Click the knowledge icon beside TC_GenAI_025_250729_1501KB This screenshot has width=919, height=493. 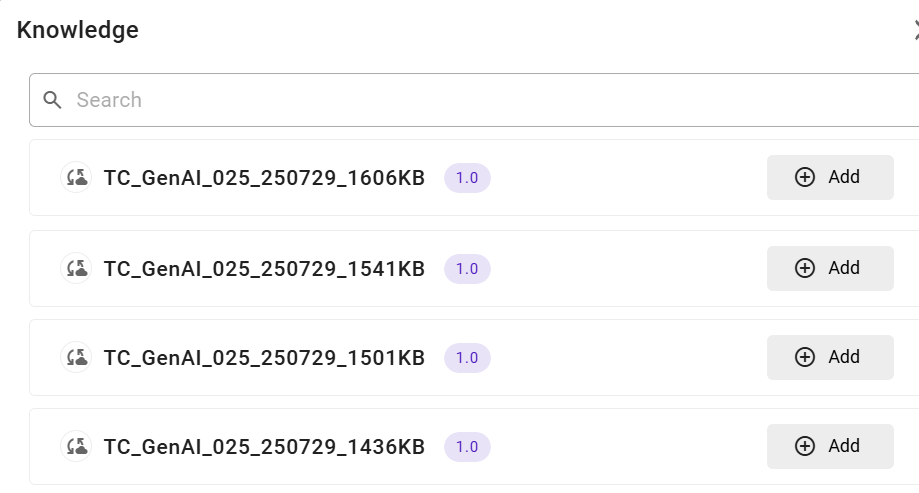click(76, 357)
